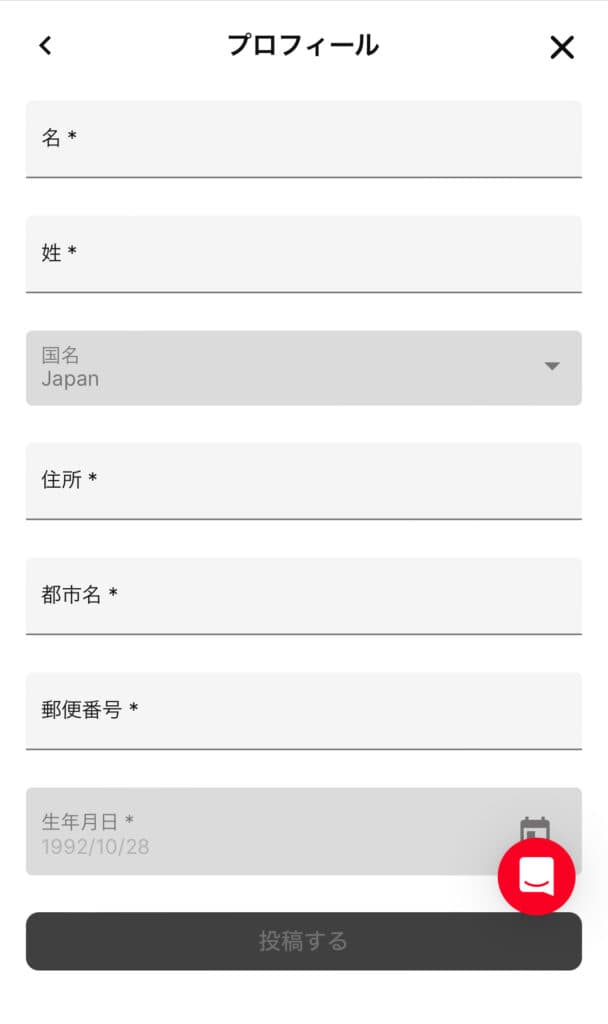608x1024 pixels.
Task: Click the 住所 address field
Action: point(304,481)
